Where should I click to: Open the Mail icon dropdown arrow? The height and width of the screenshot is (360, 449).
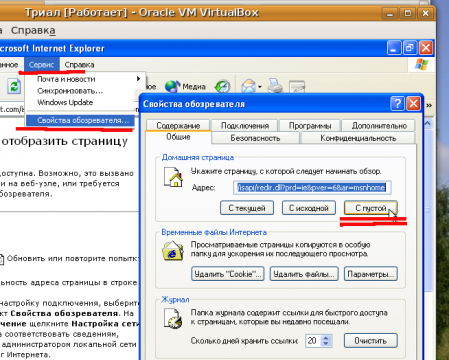tap(260, 87)
